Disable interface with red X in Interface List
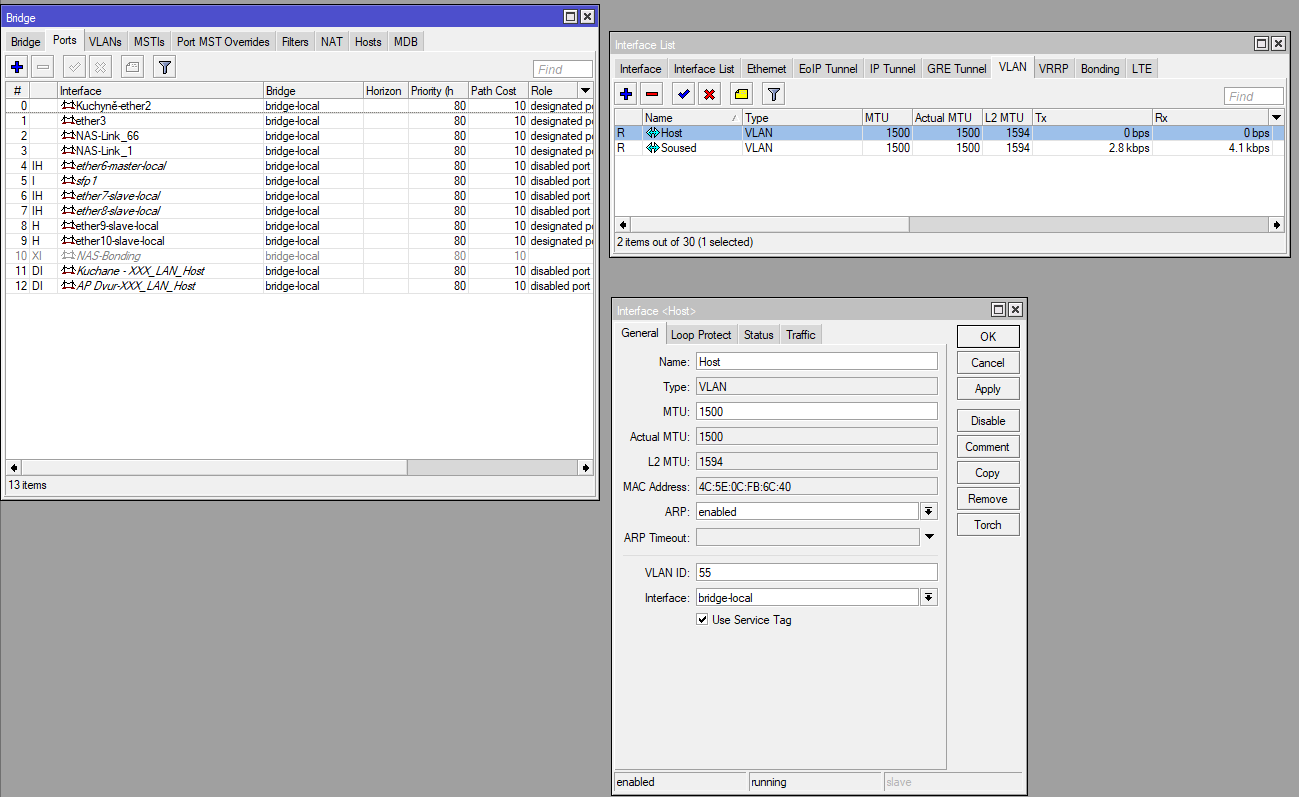The height and width of the screenshot is (797, 1299). (x=709, y=94)
